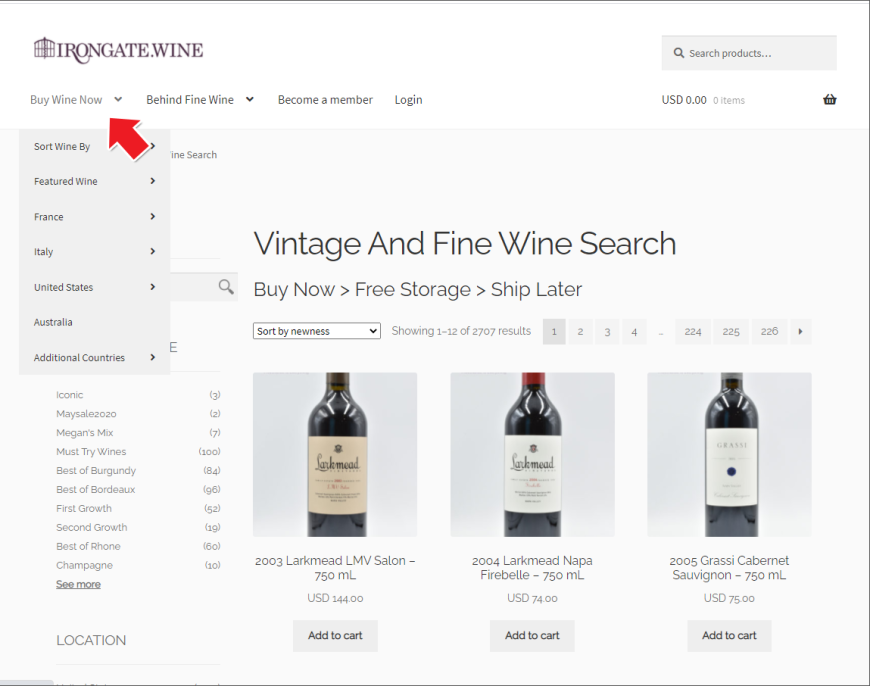Expand United States submenu arrow
The width and height of the screenshot is (870, 686).
click(153, 287)
